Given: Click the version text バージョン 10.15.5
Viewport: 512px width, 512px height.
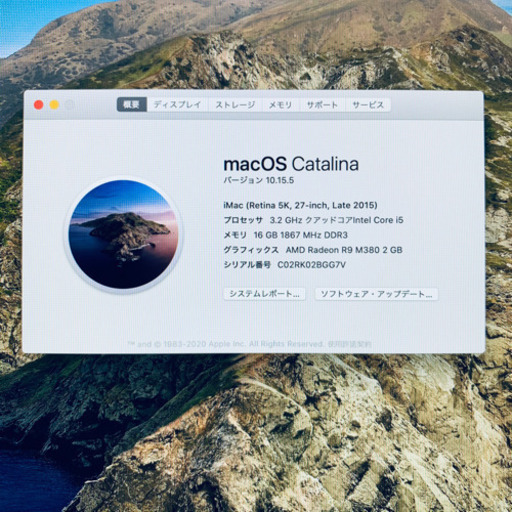Looking at the screenshot, I should click(x=259, y=180).
